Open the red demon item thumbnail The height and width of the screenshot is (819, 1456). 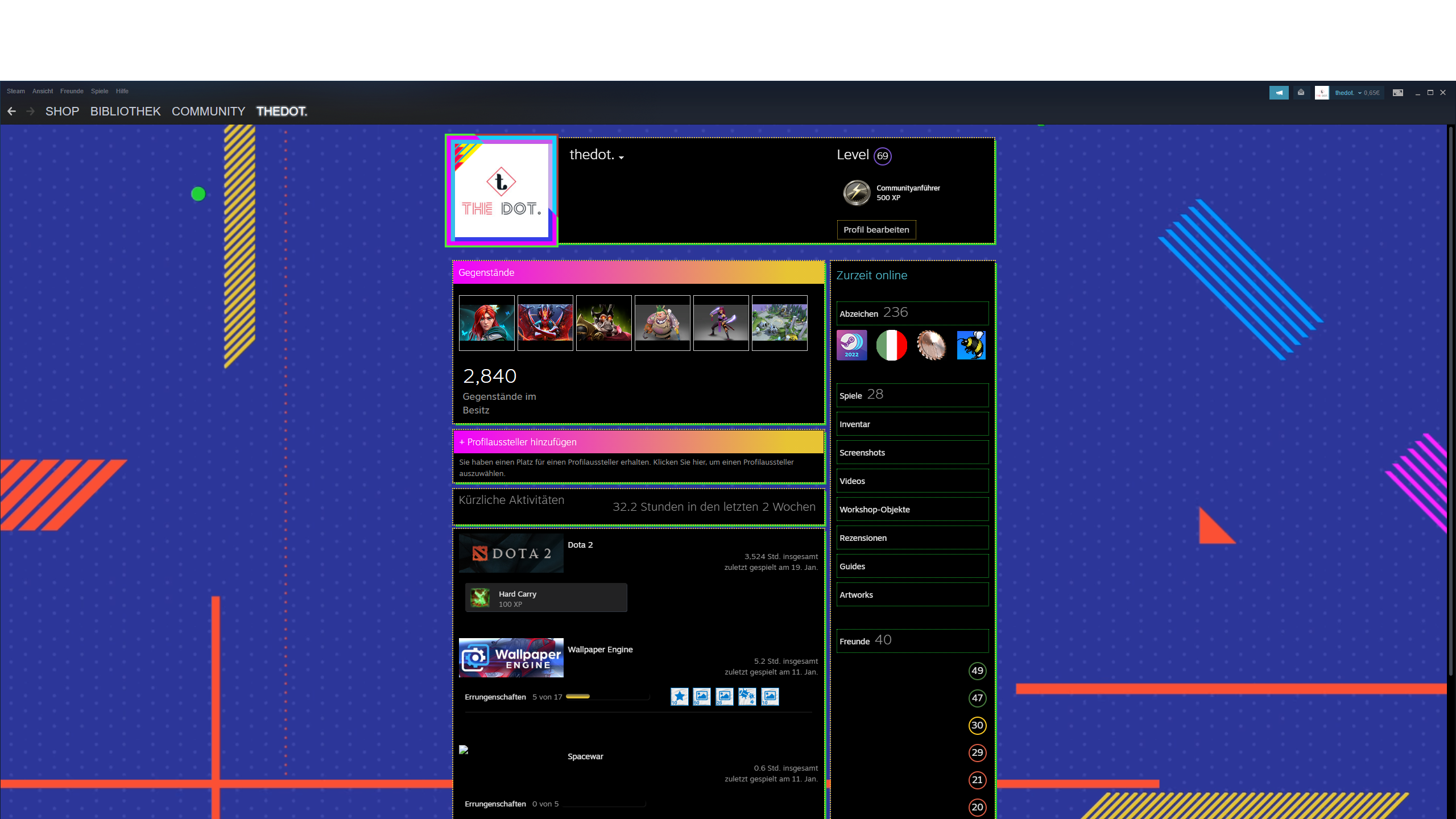click(545, 323)
